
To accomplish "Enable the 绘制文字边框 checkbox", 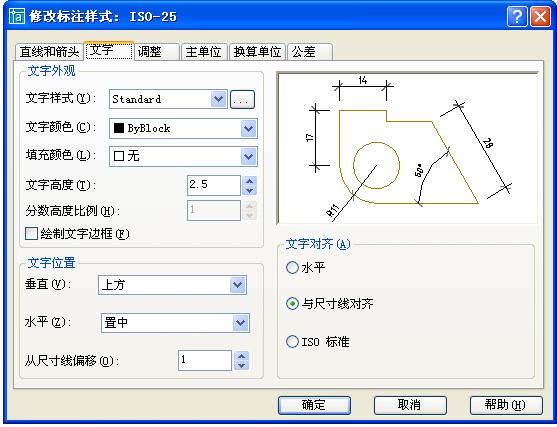I will [31, 234].
